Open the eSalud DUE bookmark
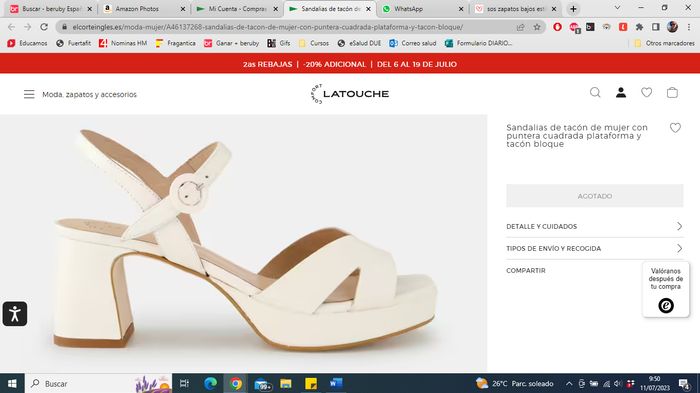Image resolution: width=700 pixels, height=393 pixels. [x=359, y=43]
